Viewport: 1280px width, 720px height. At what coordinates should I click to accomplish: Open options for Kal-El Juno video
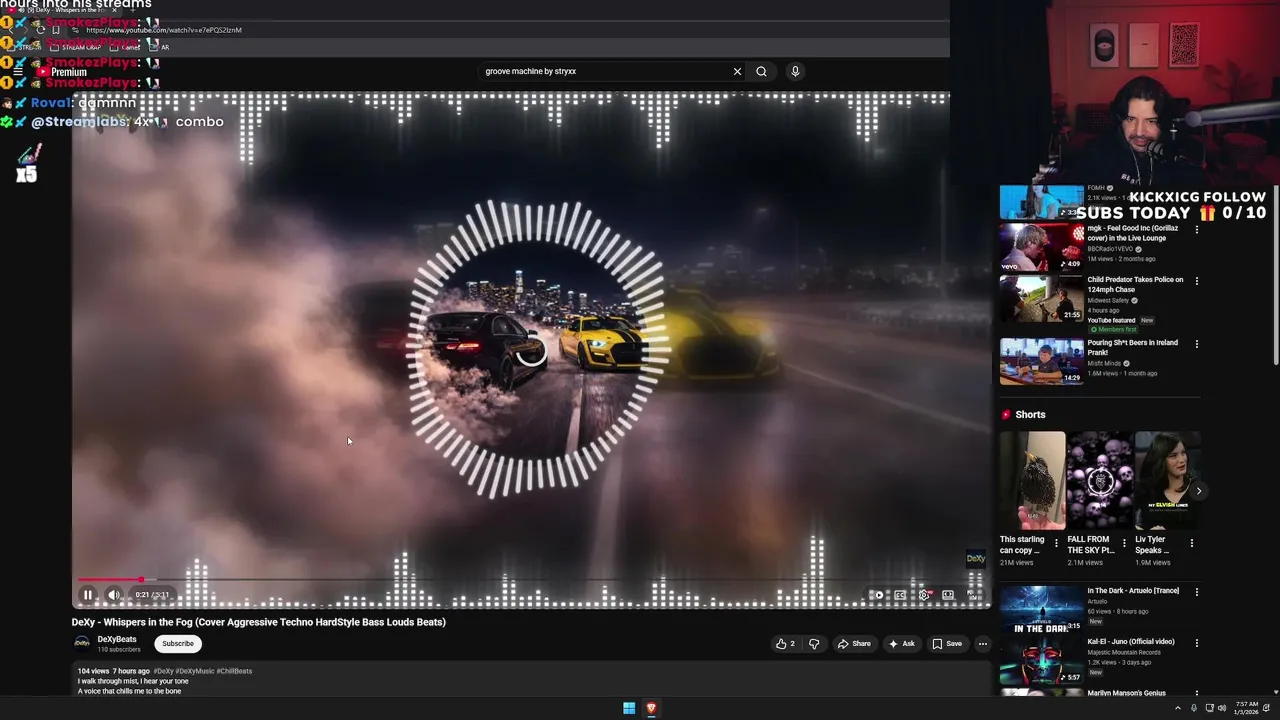click(1196, 643)
